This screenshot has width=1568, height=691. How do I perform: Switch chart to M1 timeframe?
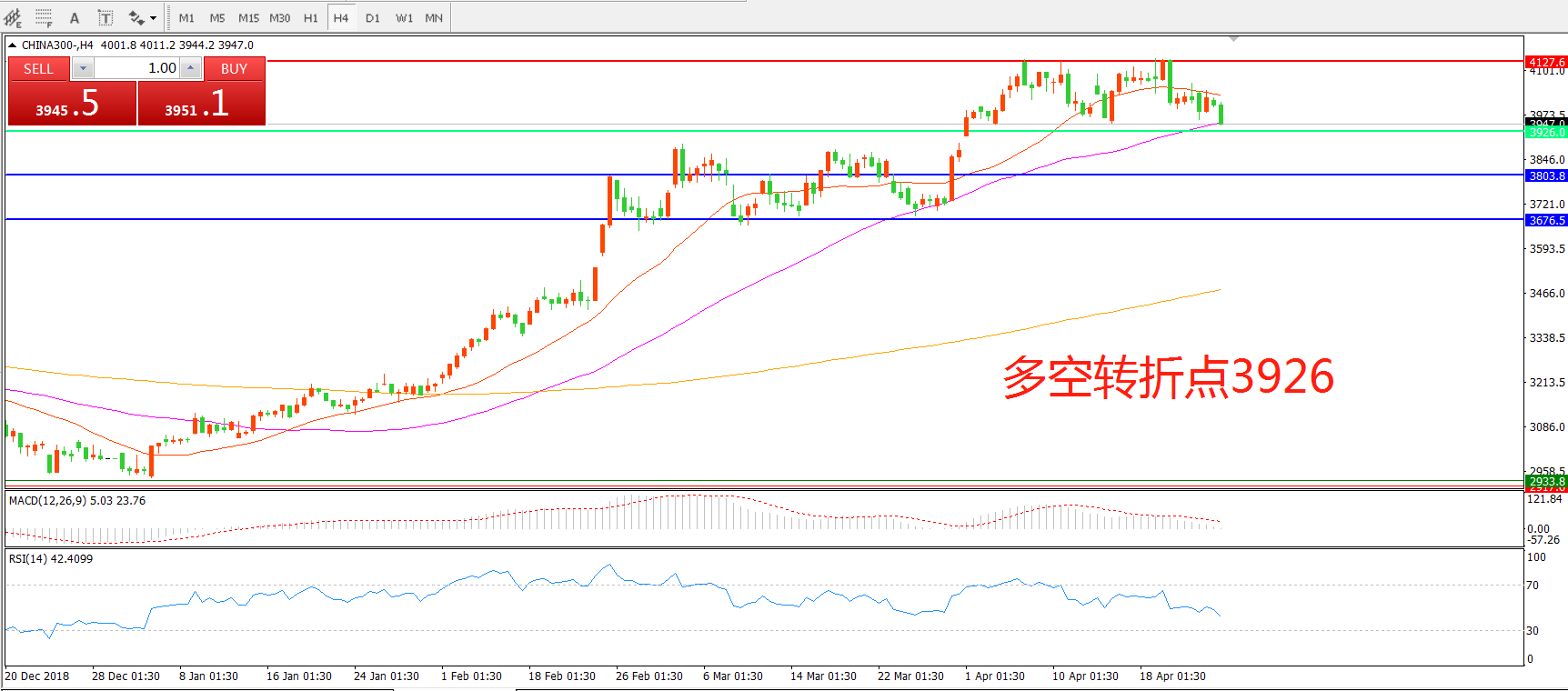click(186, 17)
